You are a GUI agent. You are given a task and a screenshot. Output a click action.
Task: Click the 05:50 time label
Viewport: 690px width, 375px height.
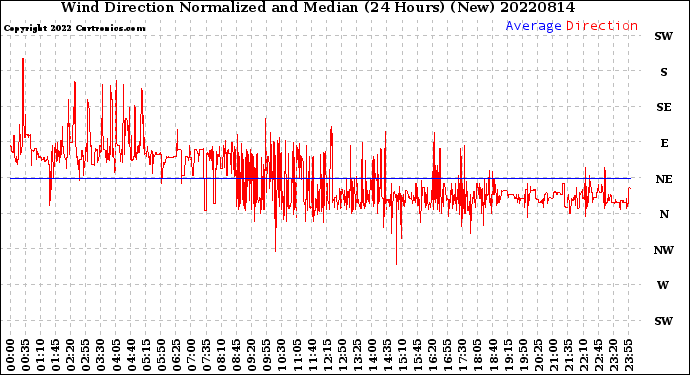pyautogui.click(x=161, y=355)
